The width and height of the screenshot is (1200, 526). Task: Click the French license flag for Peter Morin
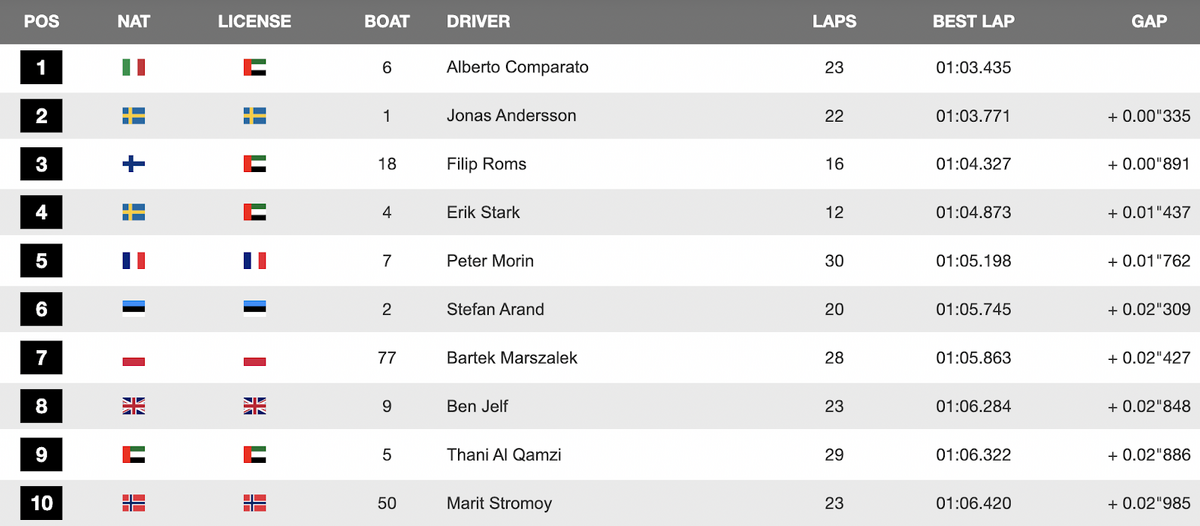254,261
